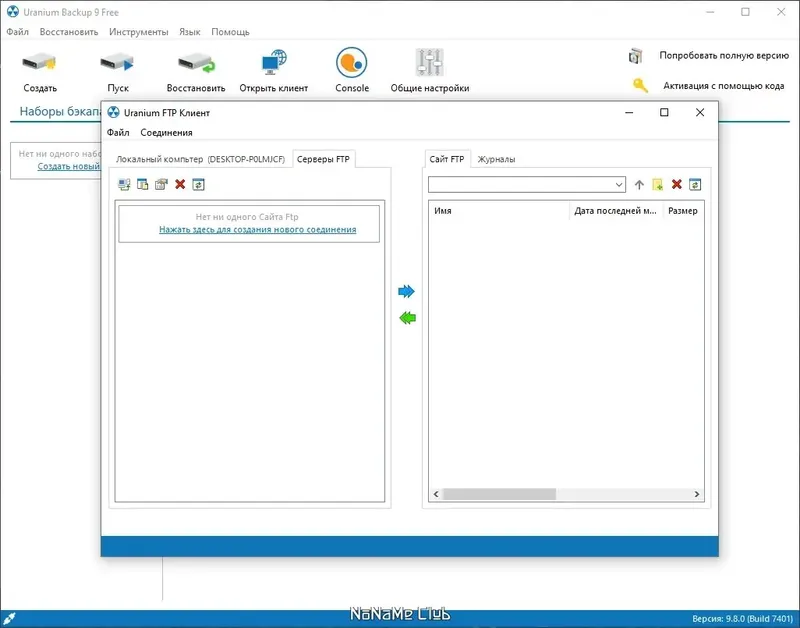Image resolution: width=800 pixels, height=628 pixels.
Task: Create new folder on FTP site
Action: point(658,185)
